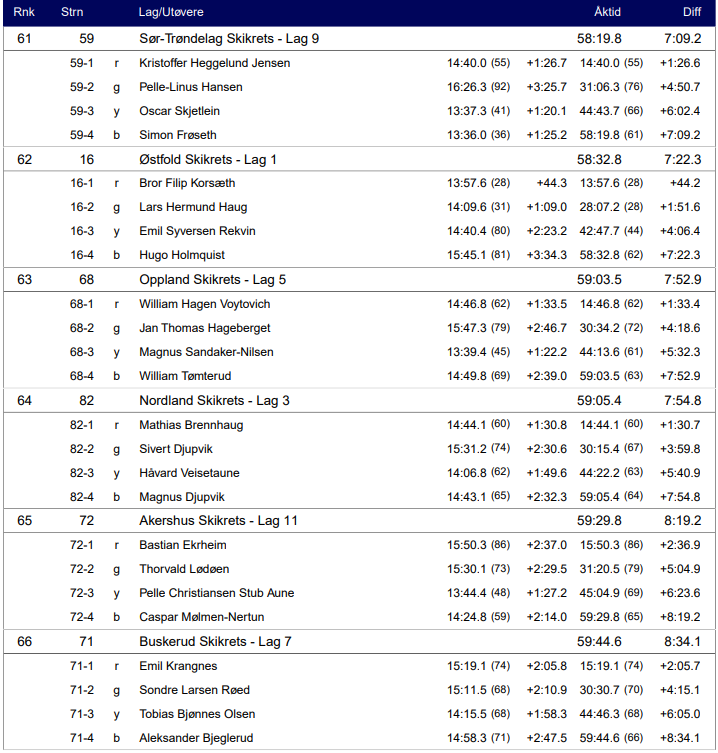Select athlete William Hagen Voytovich
The image size is (718, 753).
203,304
